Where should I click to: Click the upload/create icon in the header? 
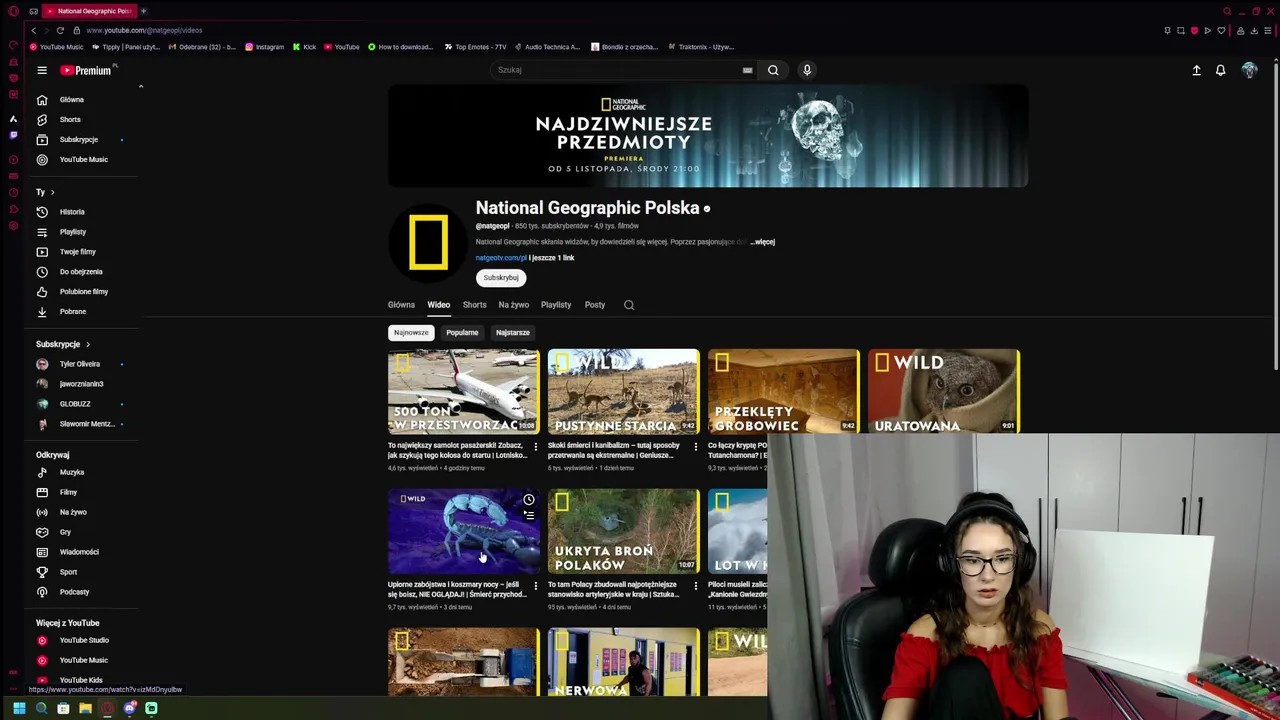[x=1196, y=70]
